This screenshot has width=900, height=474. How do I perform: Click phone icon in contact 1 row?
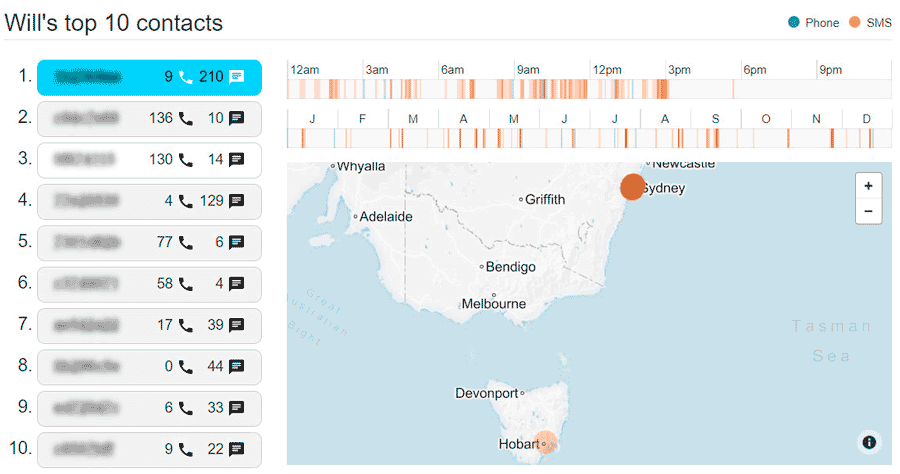pos(185,77)
